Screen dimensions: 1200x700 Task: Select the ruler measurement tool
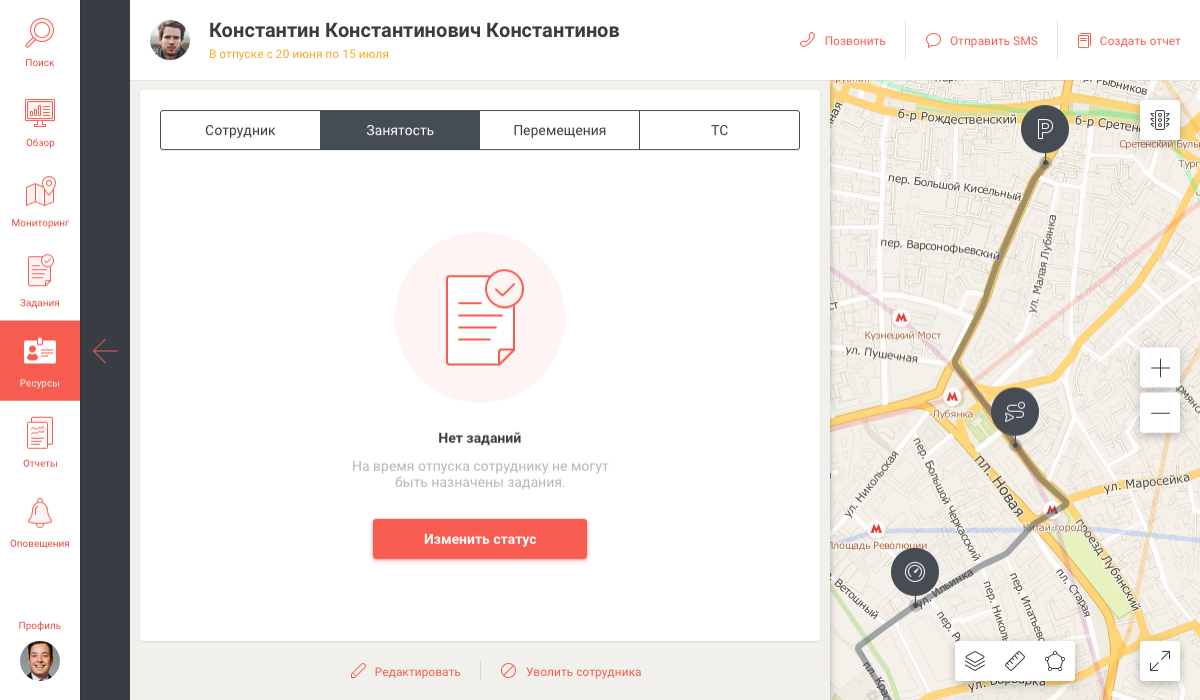coord(1015,660)
